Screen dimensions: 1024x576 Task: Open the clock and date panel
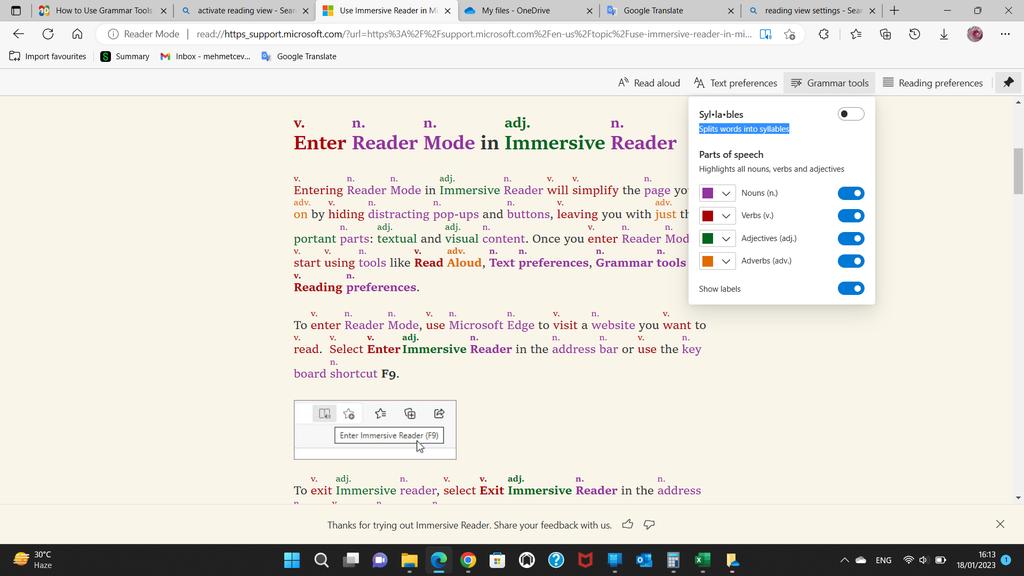point(976,560)
